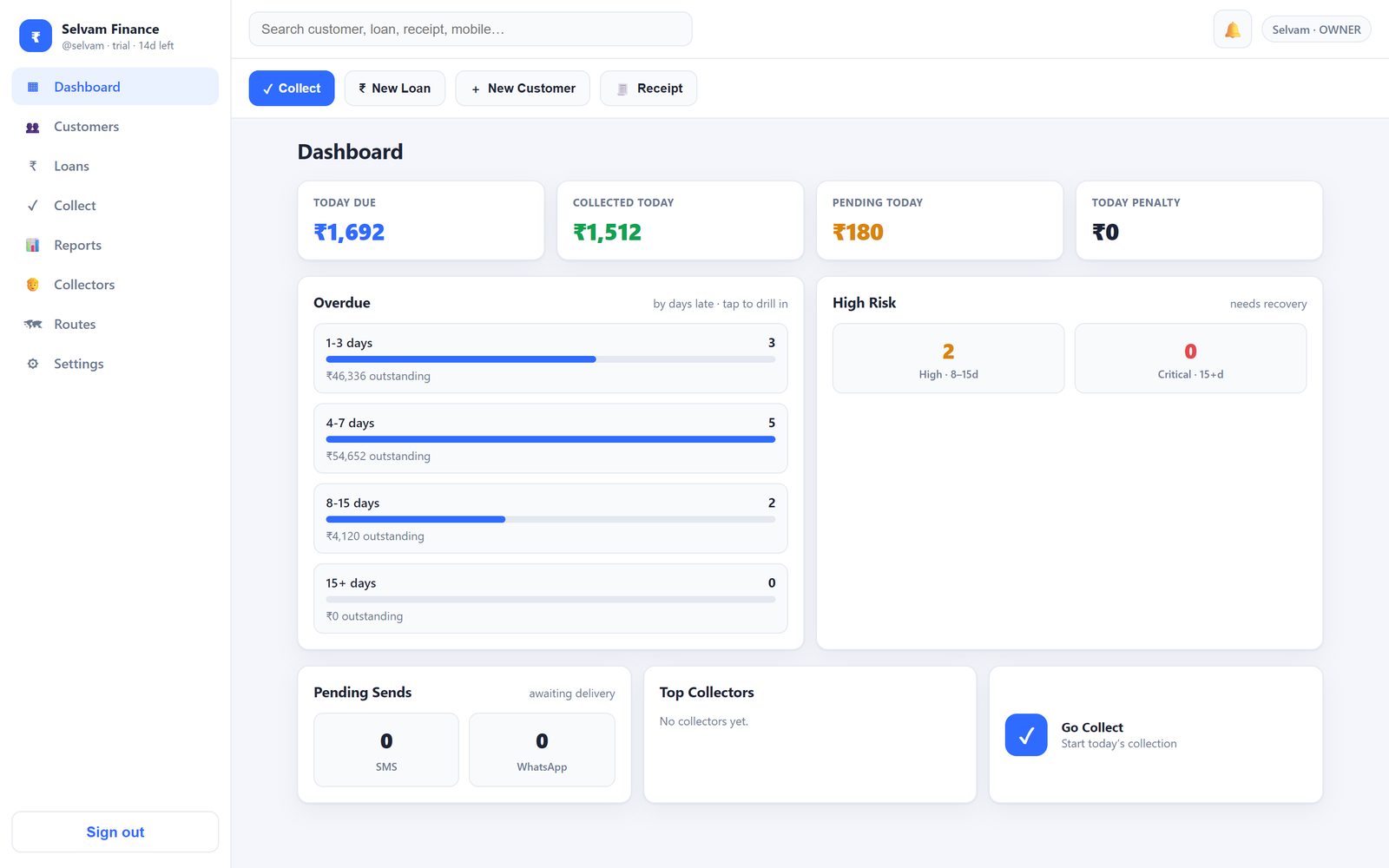Click the "₹54,652 outstanding" text
1389x868 pixels.
pyautogui.click(x=379, y=456)
